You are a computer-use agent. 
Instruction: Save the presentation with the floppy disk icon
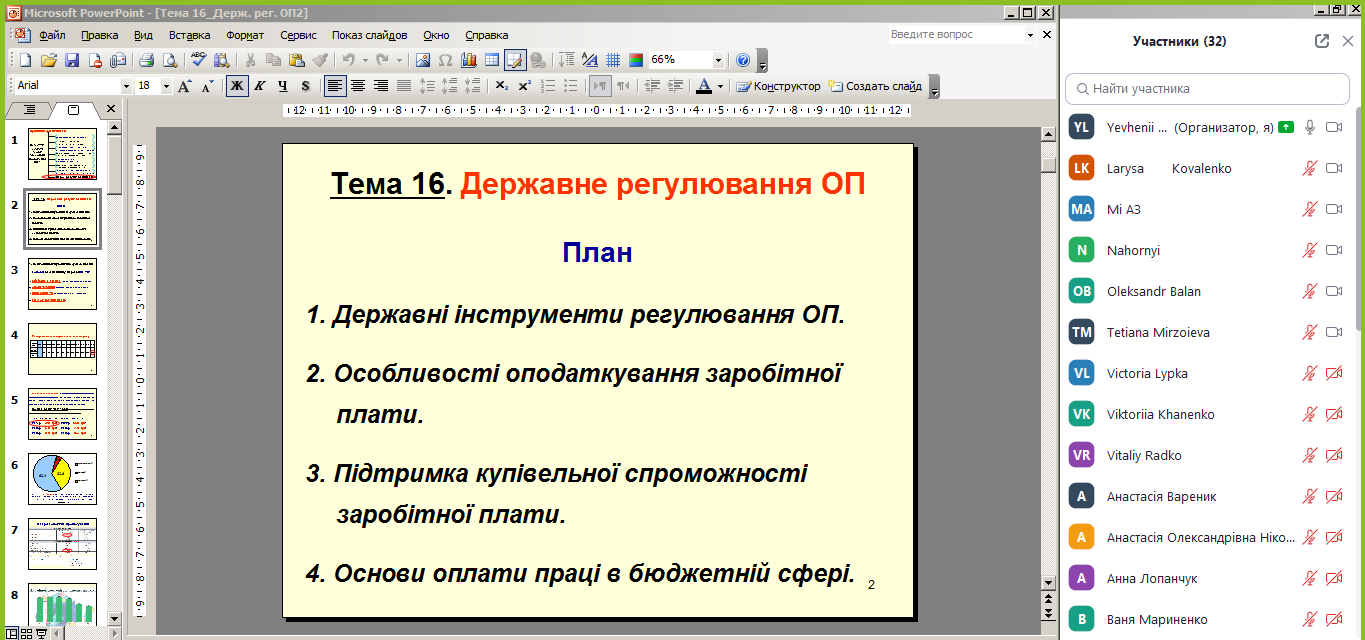click(72, 60)
